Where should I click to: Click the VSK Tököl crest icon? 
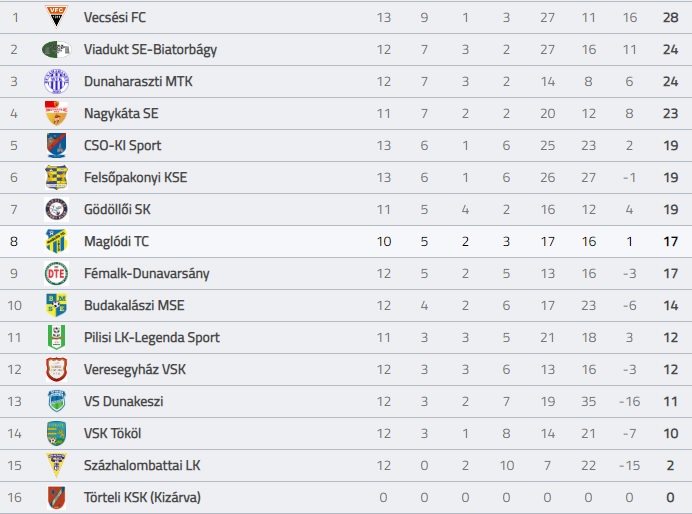[56, 433]
